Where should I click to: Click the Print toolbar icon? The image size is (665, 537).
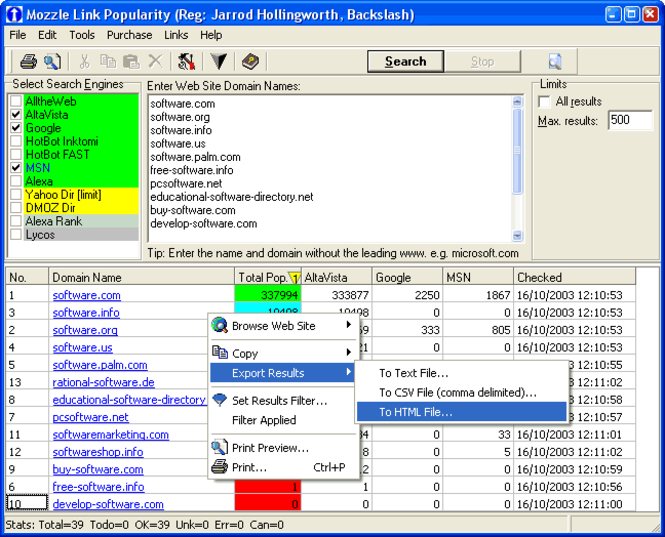coord(28,62)
